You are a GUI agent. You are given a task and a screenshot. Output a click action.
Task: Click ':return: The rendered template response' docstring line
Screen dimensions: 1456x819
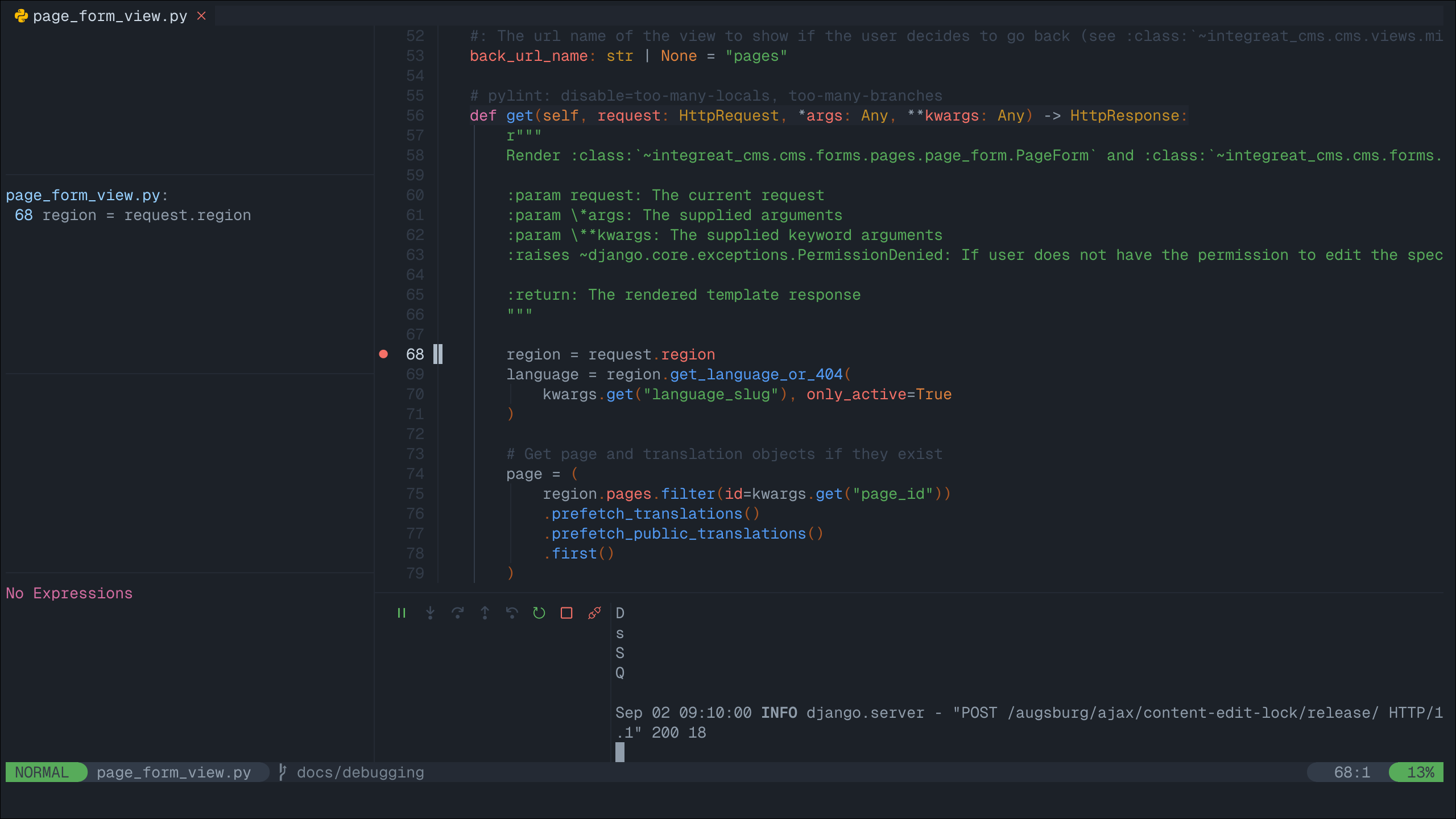click(x=684, y=295)
